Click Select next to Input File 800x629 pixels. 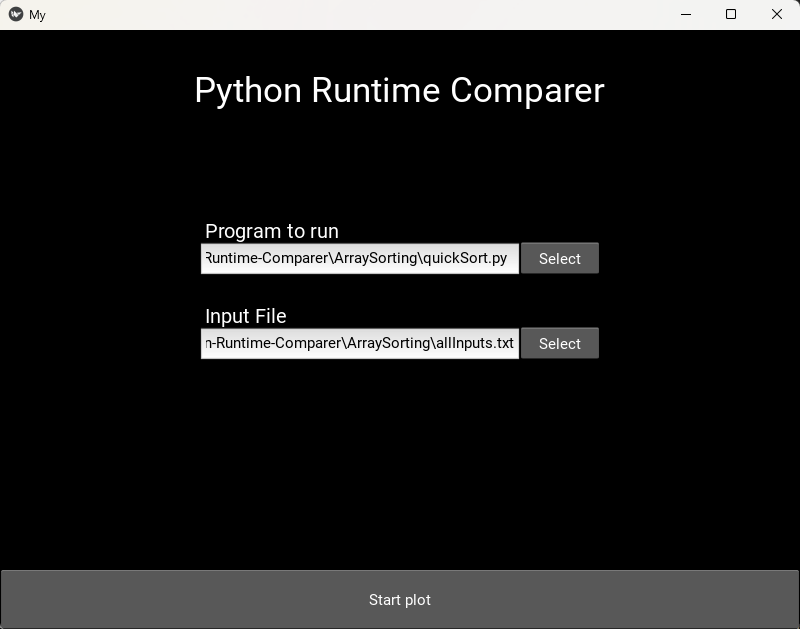coord(559,343)
